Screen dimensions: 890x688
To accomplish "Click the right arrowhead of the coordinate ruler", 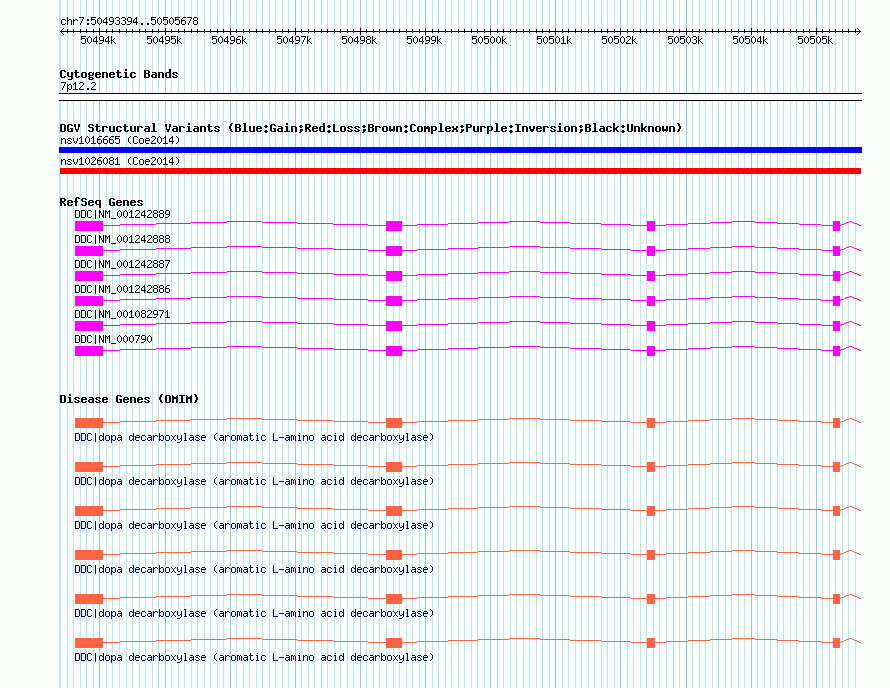I will [x=859, y=31].
